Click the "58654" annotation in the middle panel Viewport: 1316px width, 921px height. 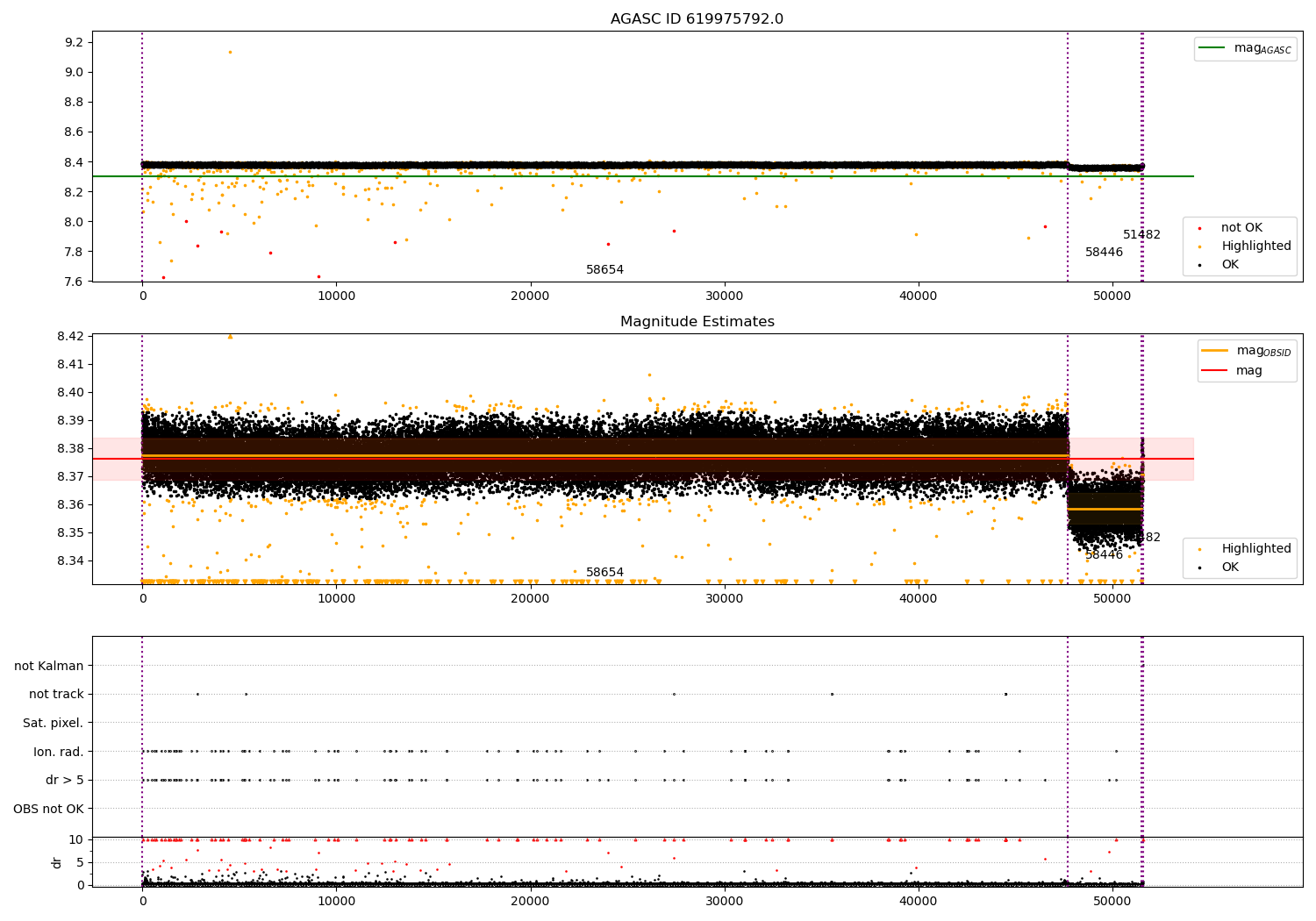pyautogui.click(x=604, y=573)
